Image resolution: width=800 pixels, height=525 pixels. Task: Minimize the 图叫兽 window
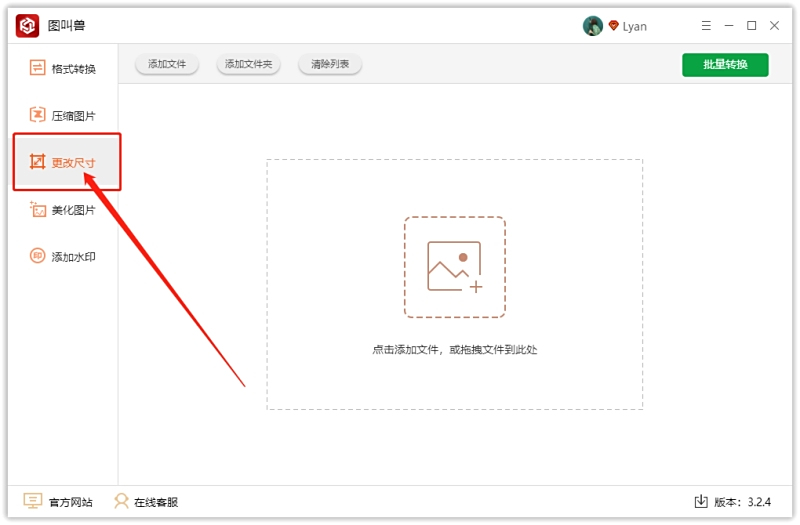point(729,26)
